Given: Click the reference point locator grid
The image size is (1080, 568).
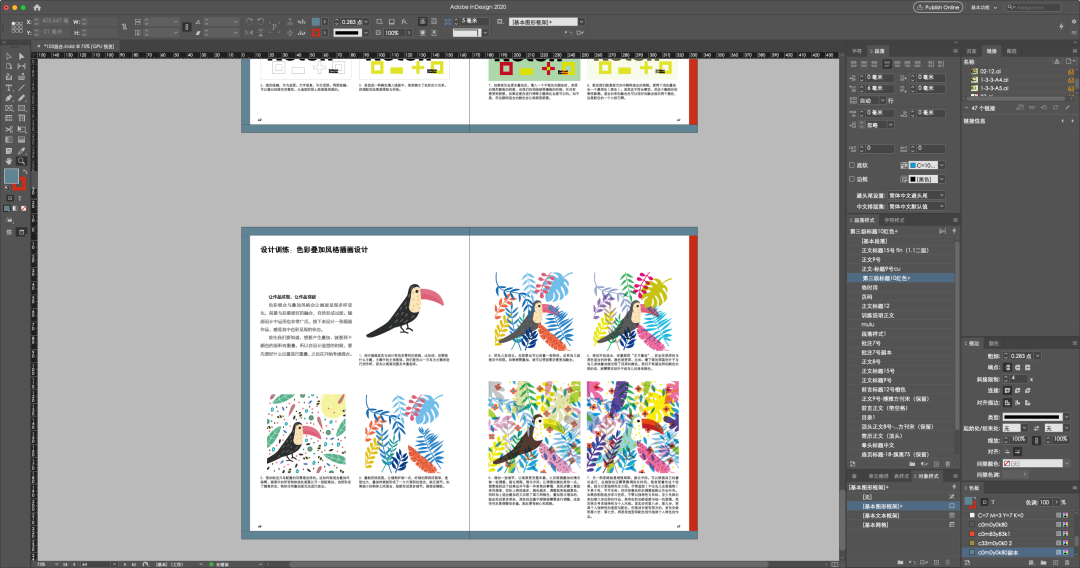Looking at the screenshot, I should (17, 27).
